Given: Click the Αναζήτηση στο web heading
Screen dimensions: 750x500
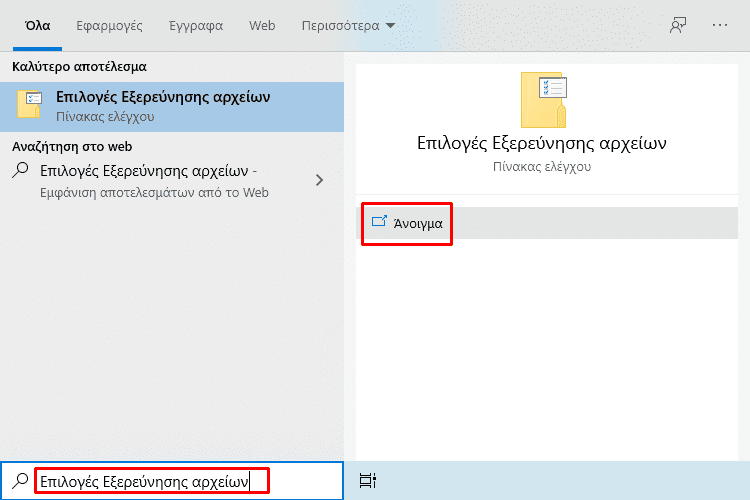Looking at the screenshot, I should (x=72, y=146).
